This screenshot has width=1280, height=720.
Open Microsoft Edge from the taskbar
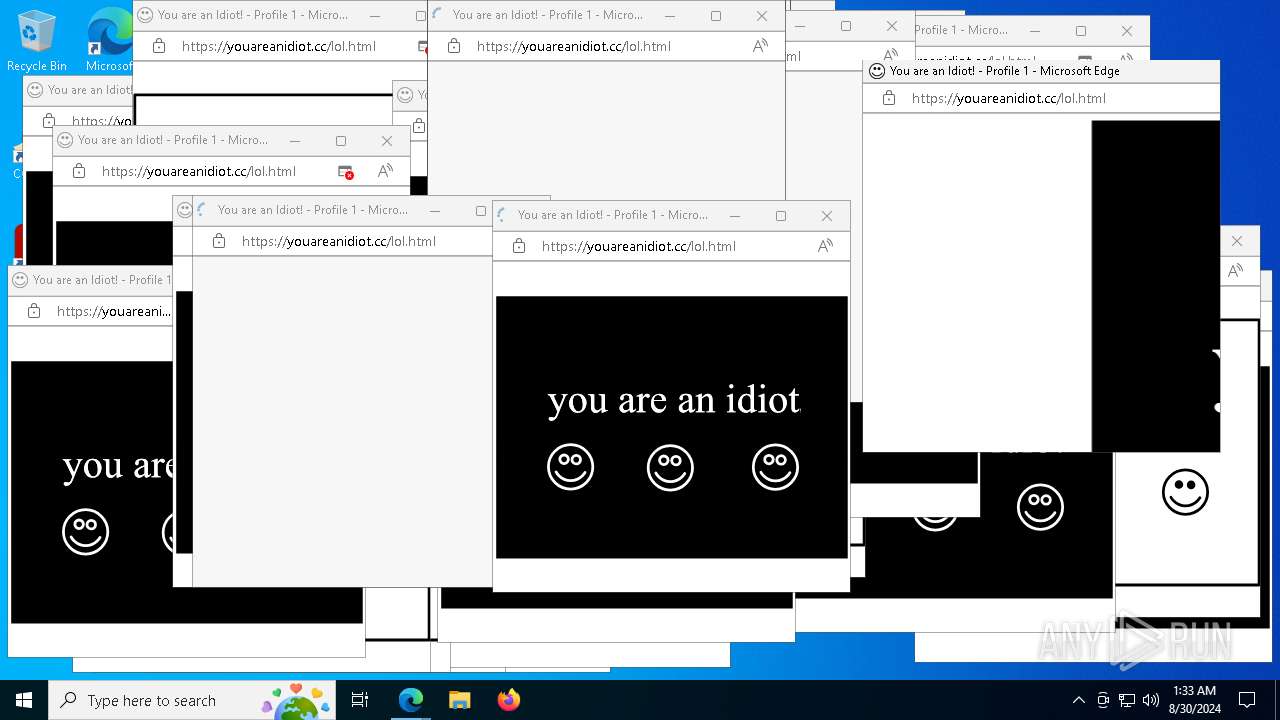(411, 700)
